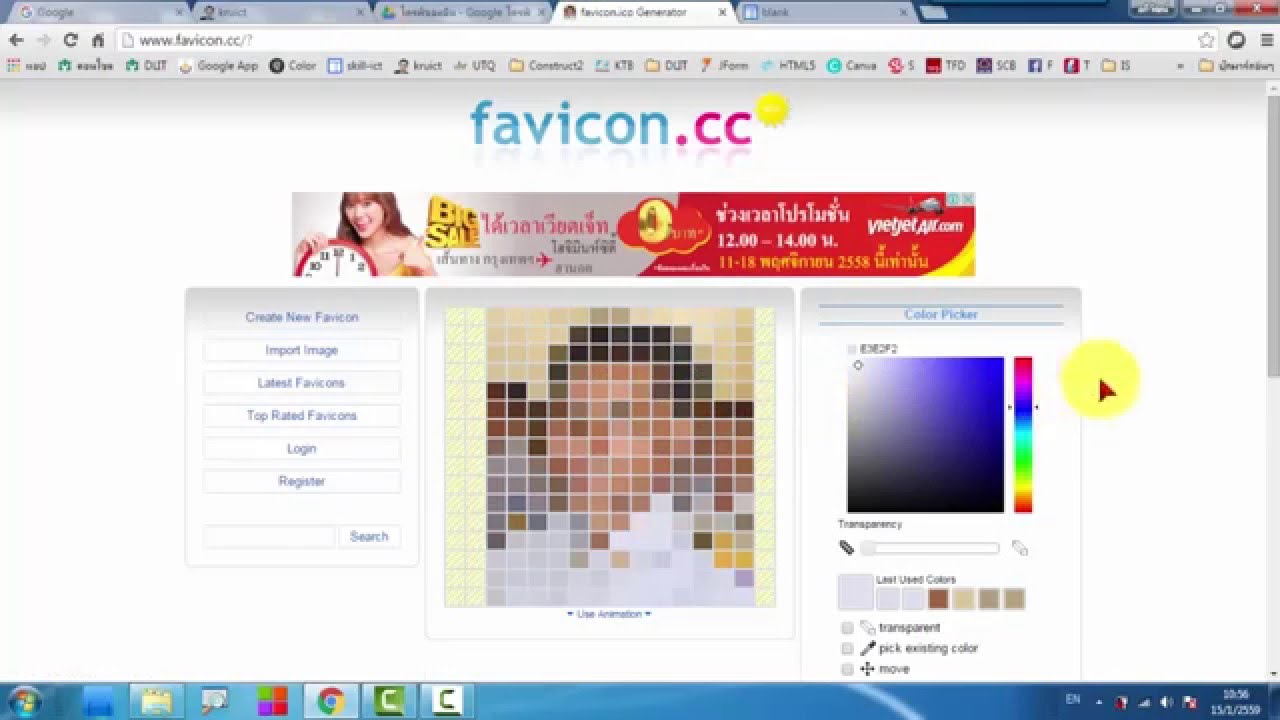Screen dimensions: 1280x720
Task: Expand the Use Animation dropdown
Action: [609, 614]
